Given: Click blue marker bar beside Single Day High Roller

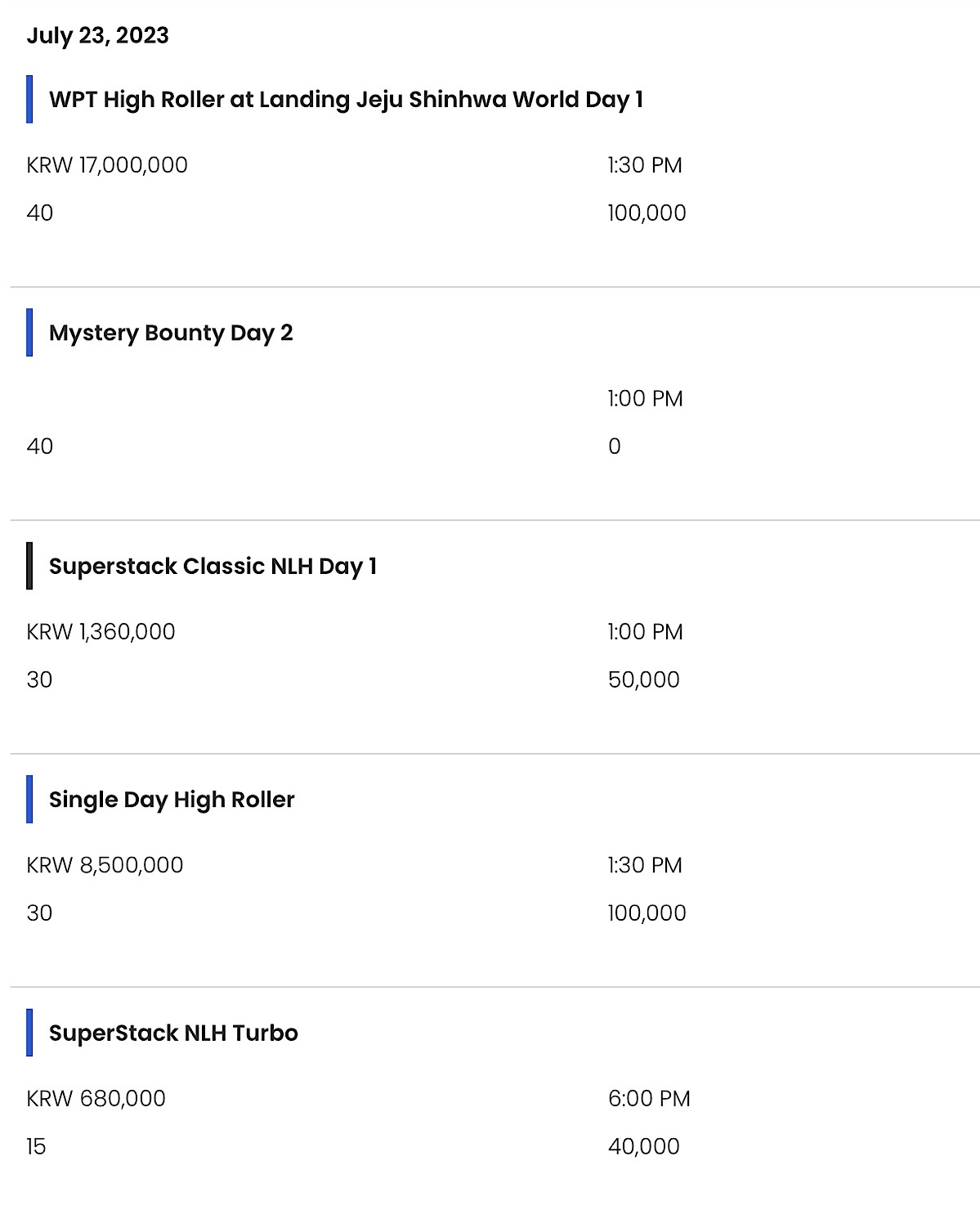Looking at the screenshot, I should (x=29, y=799).
